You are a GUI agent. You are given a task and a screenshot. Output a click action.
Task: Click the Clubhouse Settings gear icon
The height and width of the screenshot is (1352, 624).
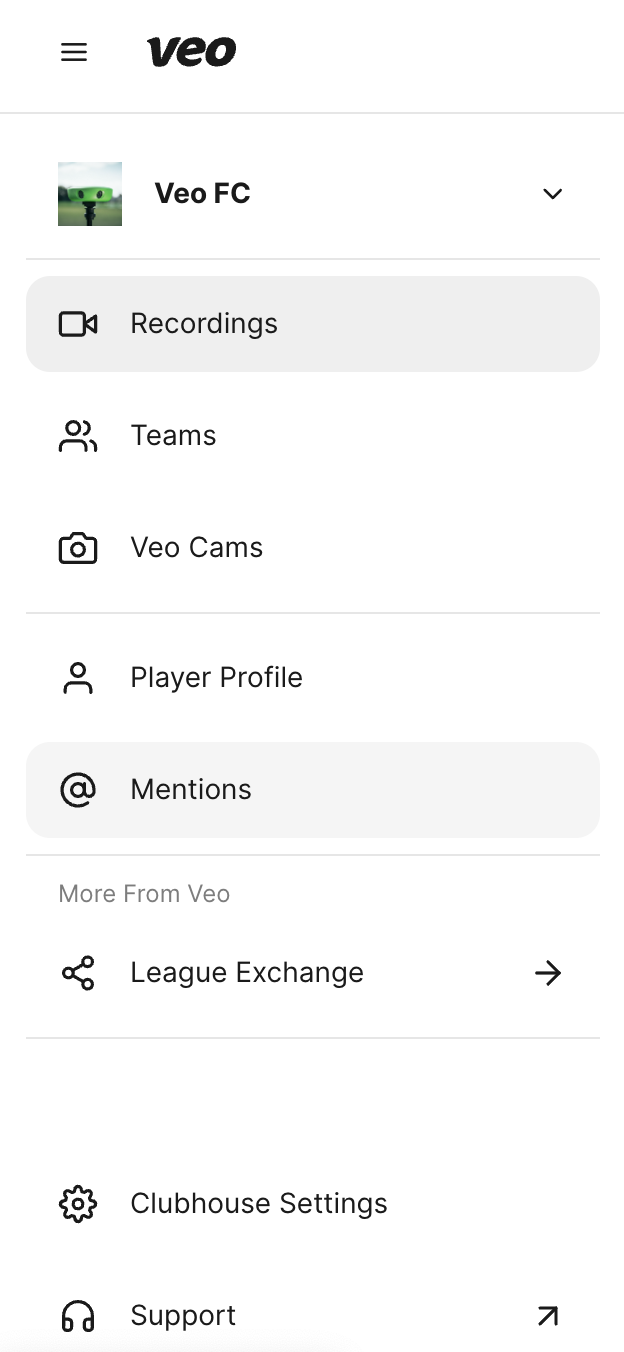pos(78,1204)
